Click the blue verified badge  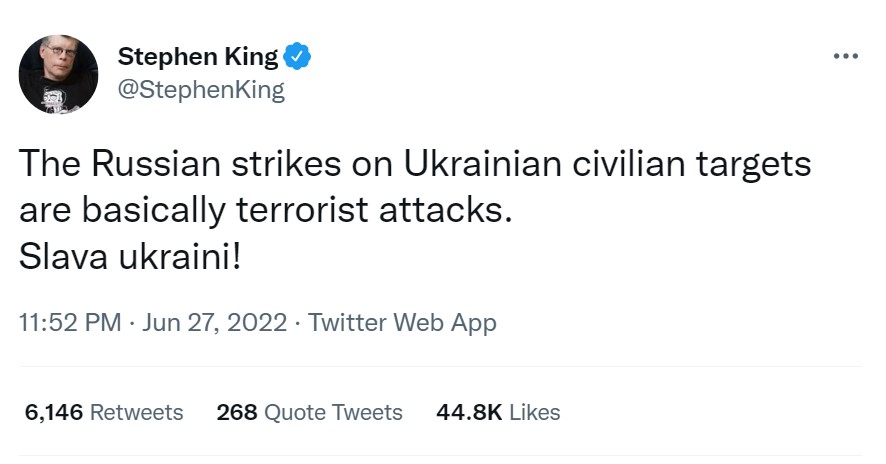(x=298, y=56)
